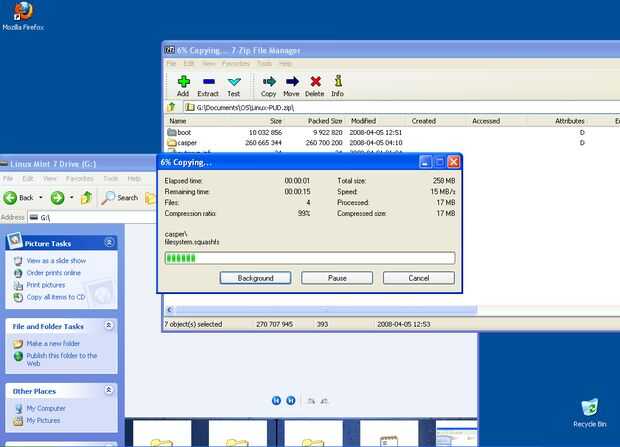Click Back button in Explorer window

[19, 197]
